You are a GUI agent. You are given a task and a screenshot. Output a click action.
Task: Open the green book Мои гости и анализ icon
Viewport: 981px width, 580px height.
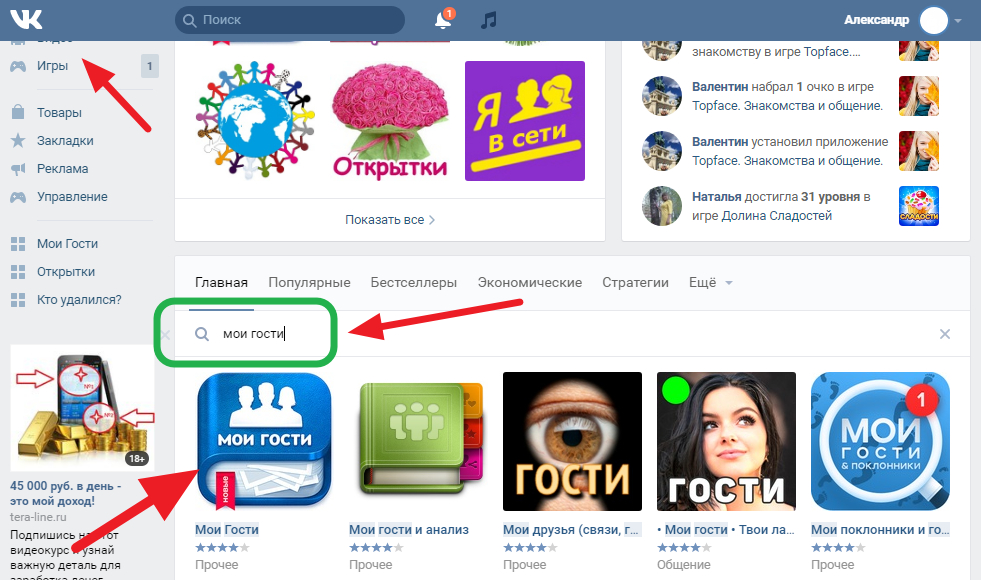tap(419, 441)
